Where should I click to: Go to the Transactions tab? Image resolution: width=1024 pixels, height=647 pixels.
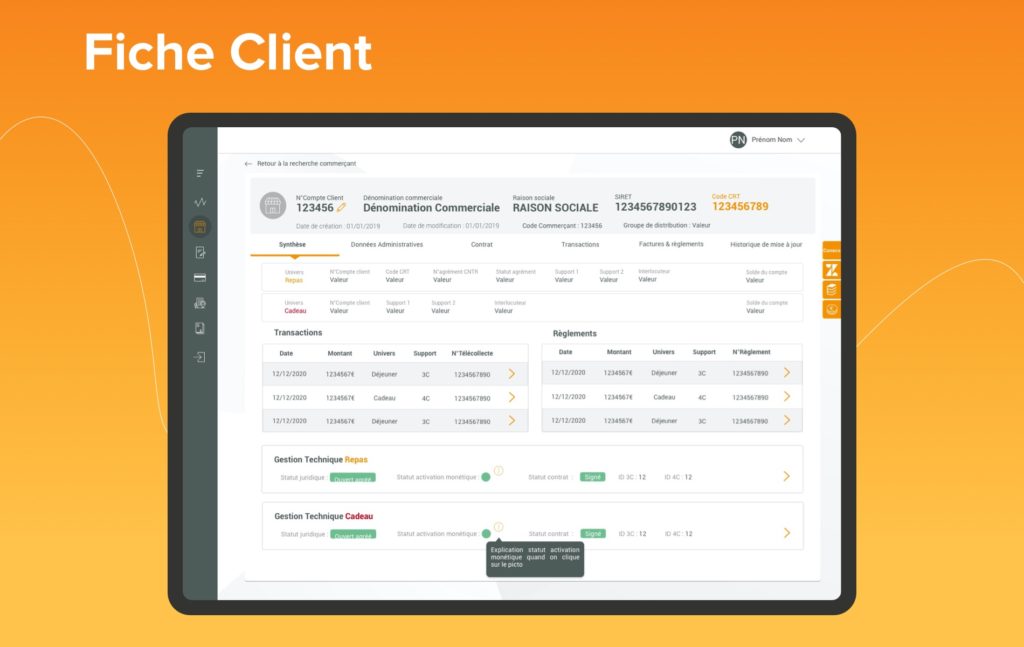pyautogui.click(x=580, y=245)
